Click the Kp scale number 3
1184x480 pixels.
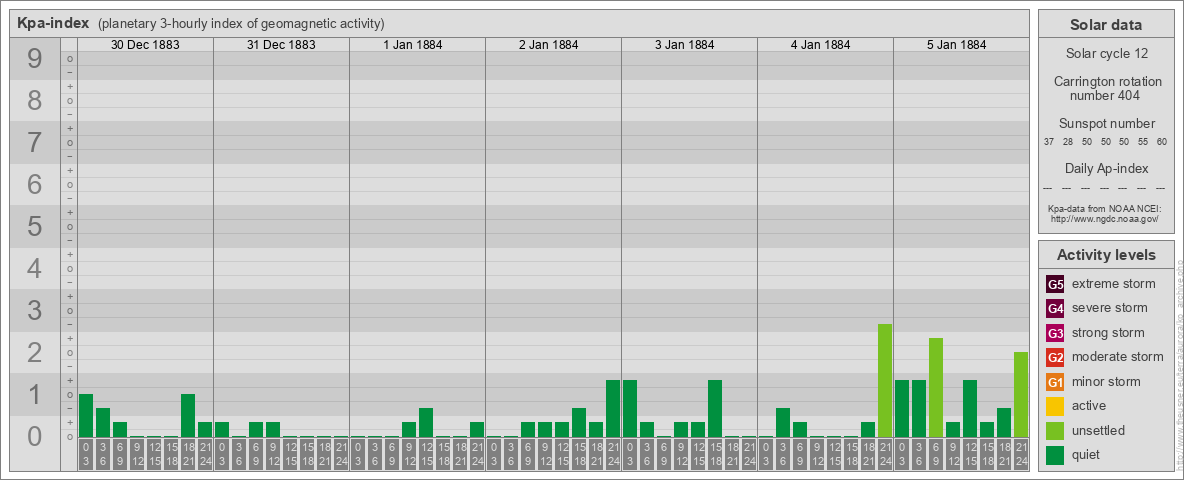(35, 310)
